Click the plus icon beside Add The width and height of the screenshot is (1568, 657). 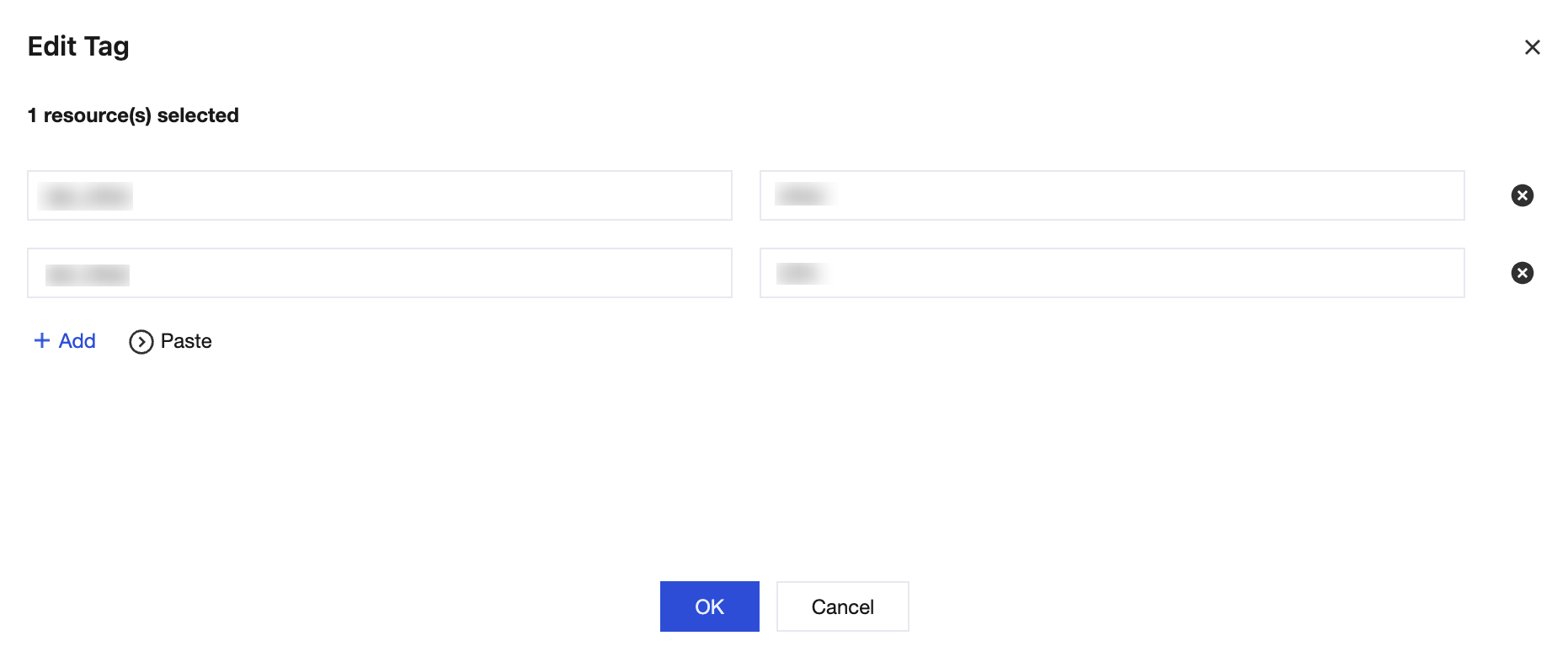pyautogui.click(x=42, y=340)
